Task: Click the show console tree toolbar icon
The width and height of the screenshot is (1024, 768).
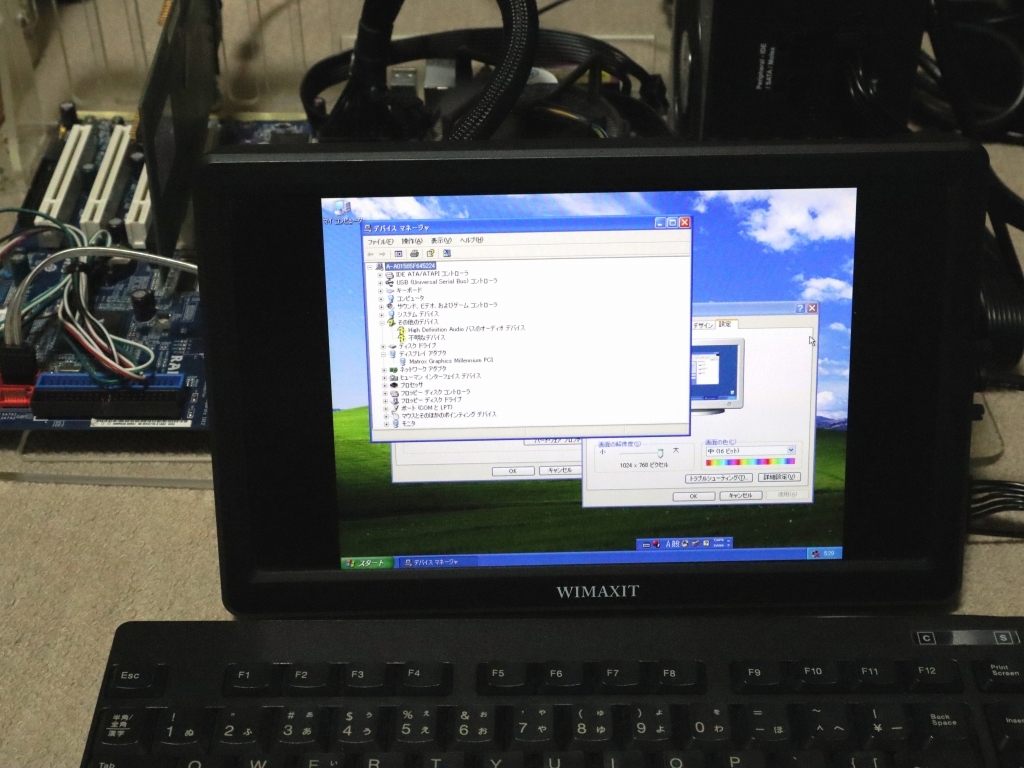Action: pos(398,254)
